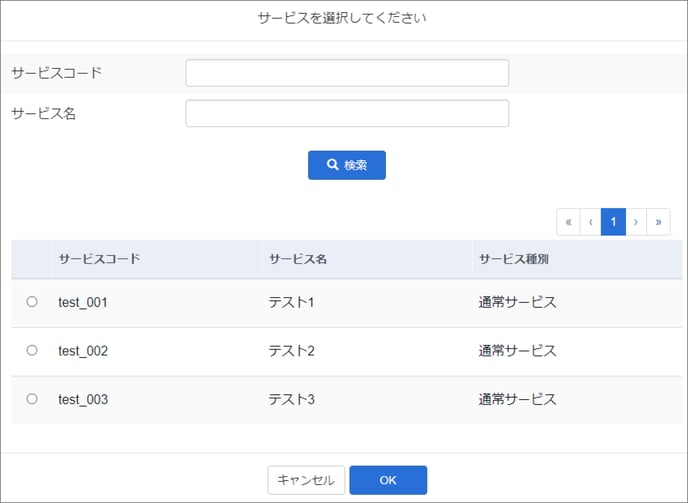Screen dimensions: 688x503
Task: Click the サービス種別 column header
Action: click(x=514, y=259)
